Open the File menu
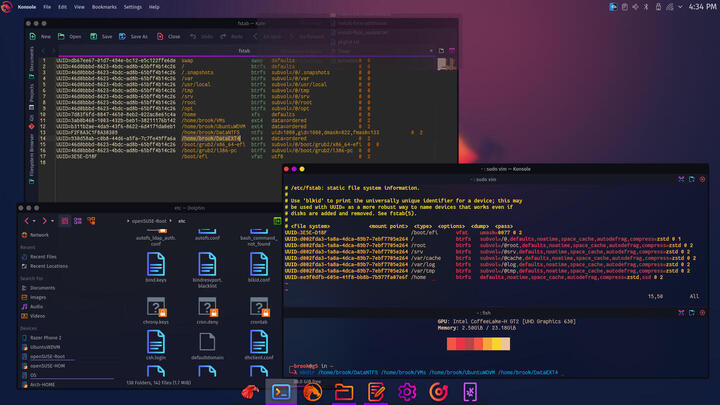Viewport: 720px width, 405px height. [x=47, y=7]
